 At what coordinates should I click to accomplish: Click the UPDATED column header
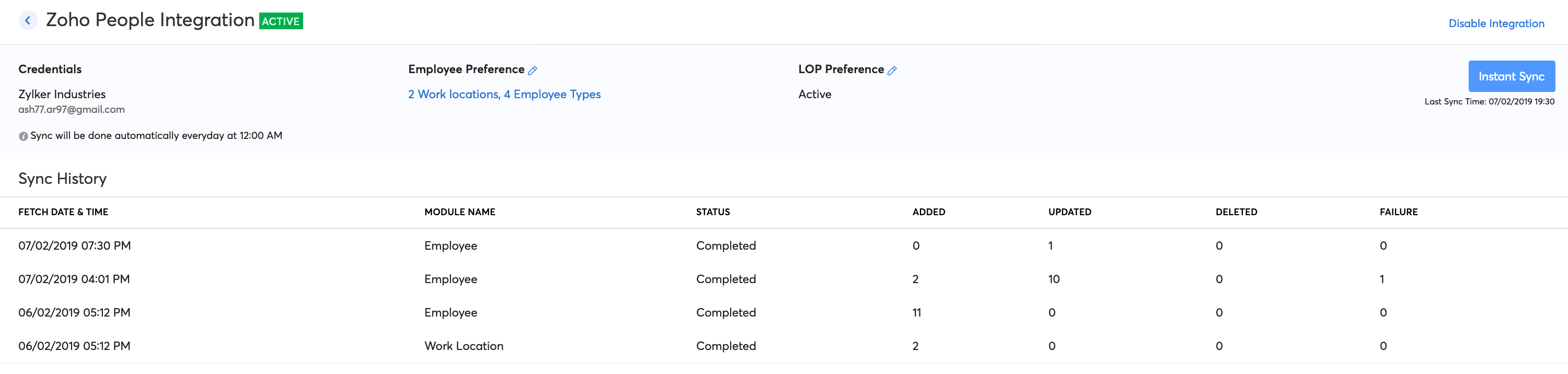1069,212
